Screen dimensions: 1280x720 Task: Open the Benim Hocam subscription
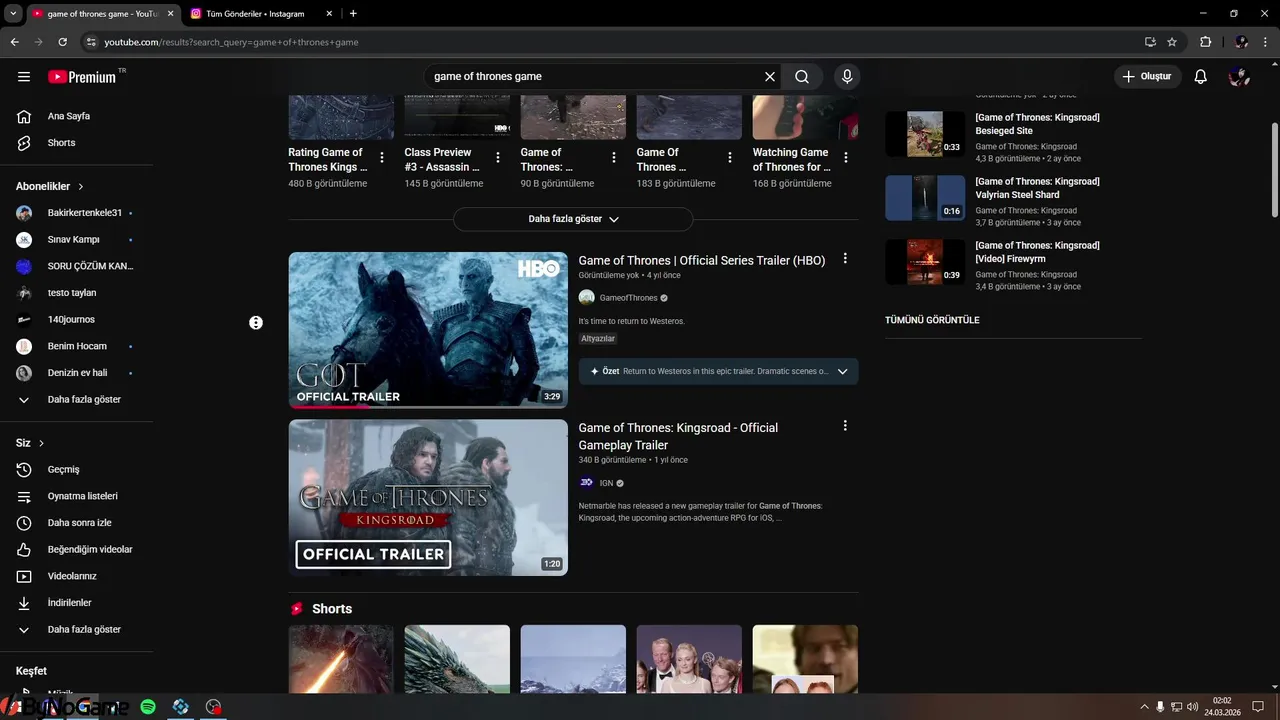point(77,346)
